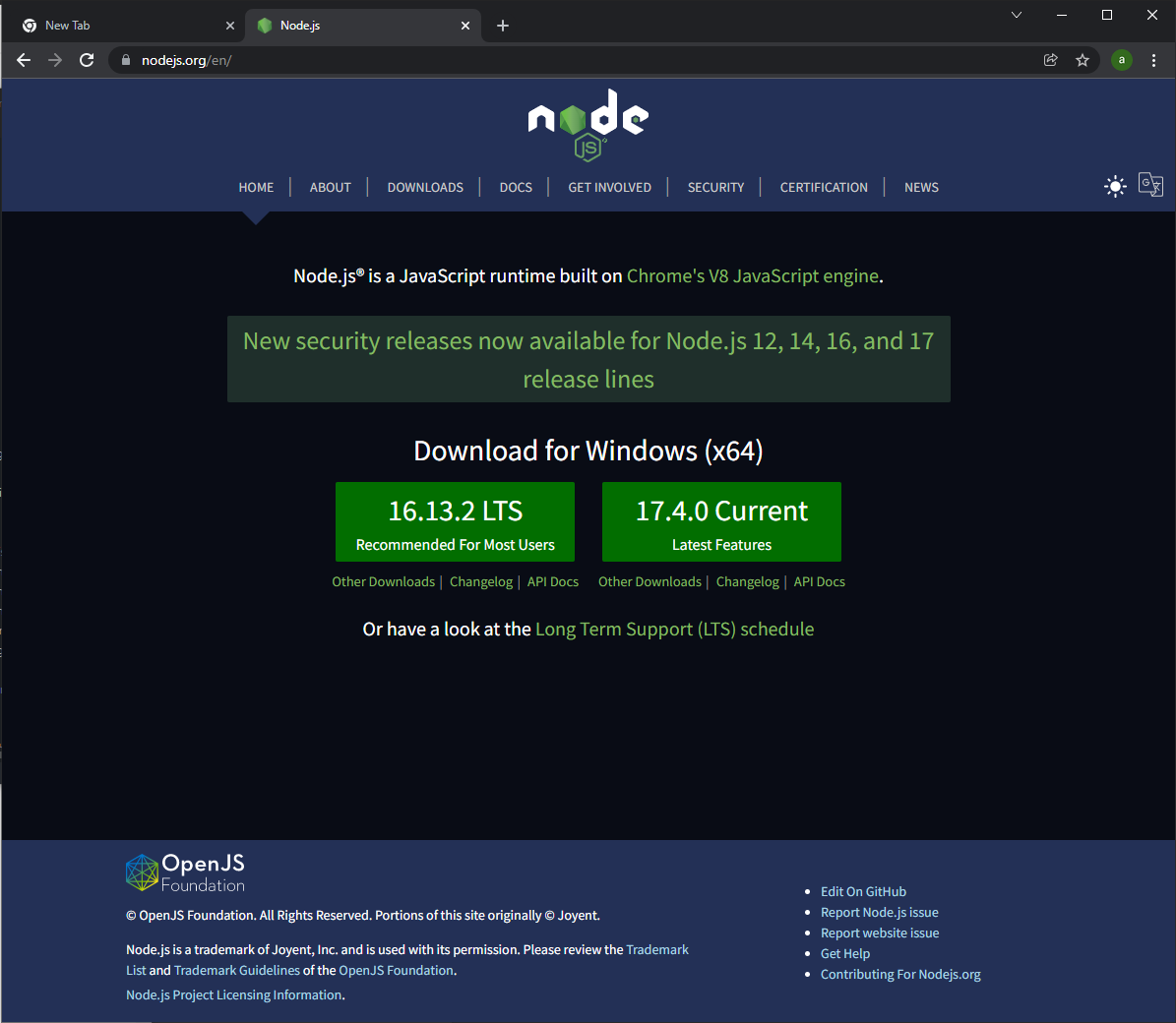
Task: Open the Trademark List link
Action: (657, 949)
